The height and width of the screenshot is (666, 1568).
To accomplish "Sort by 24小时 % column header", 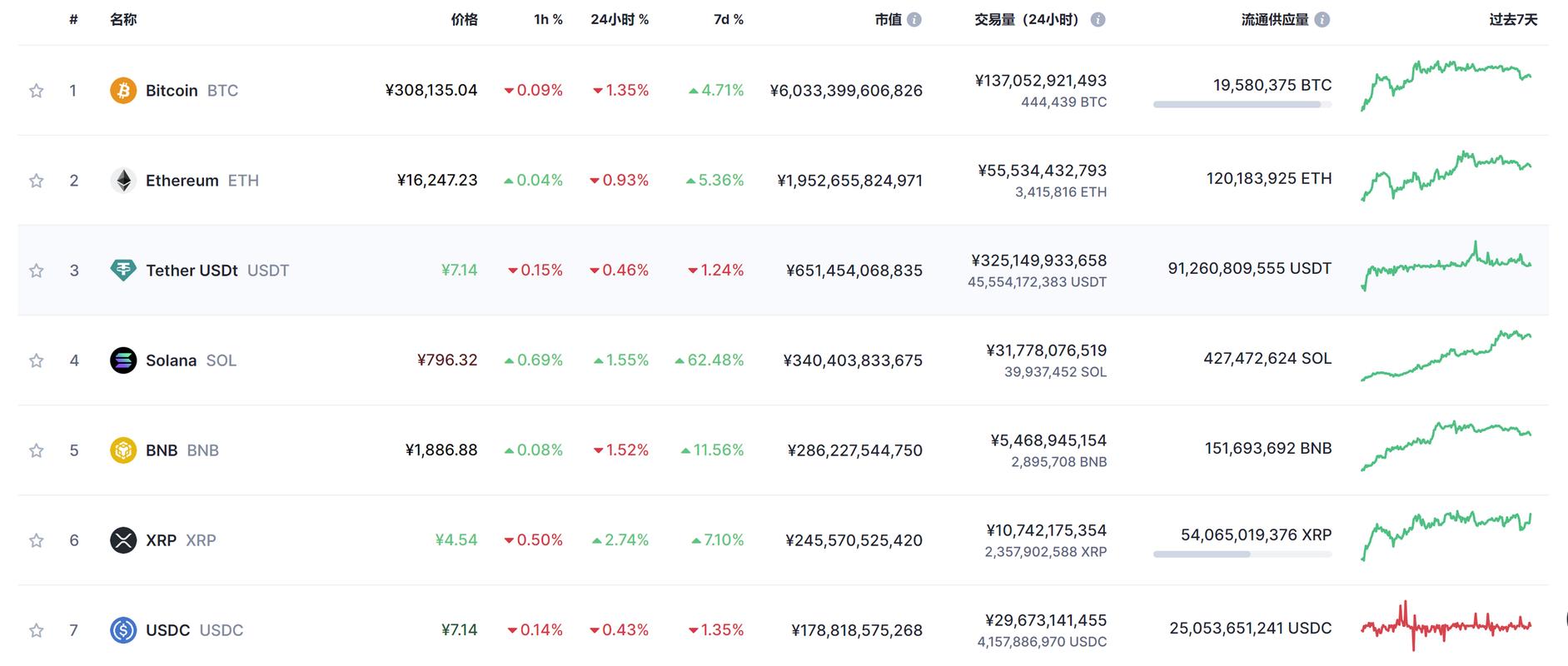I will 619,20.
